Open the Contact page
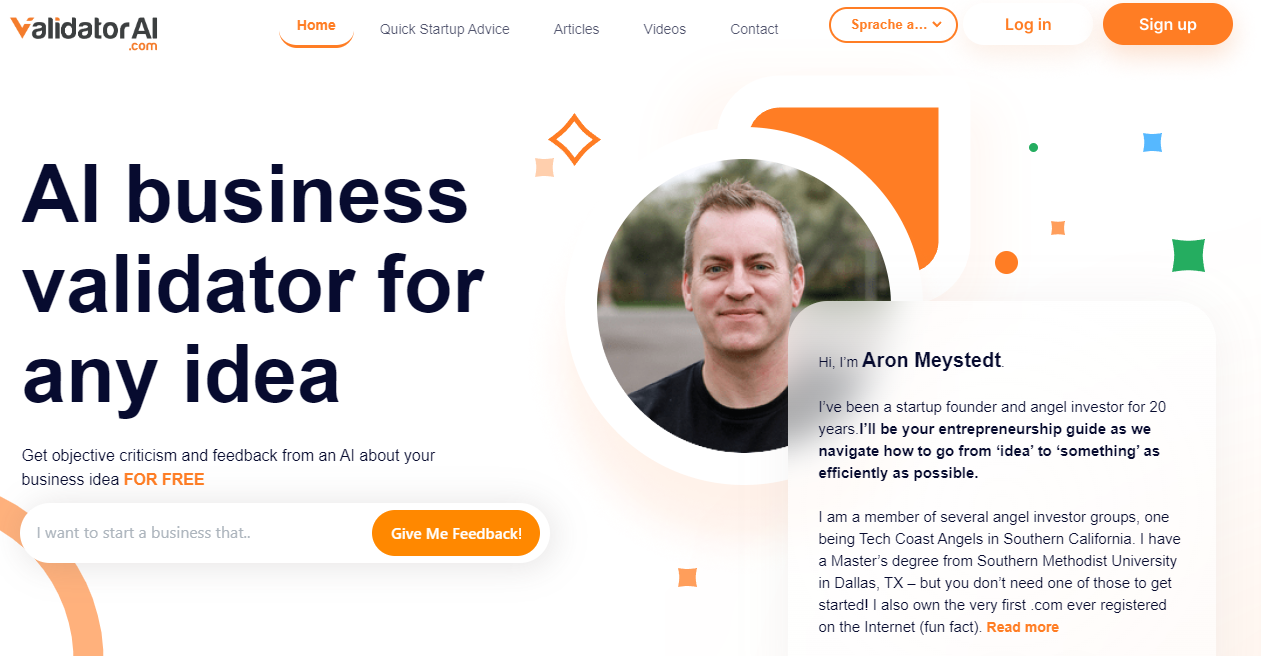Screen dimensions: 1261x656 (754, 29)
